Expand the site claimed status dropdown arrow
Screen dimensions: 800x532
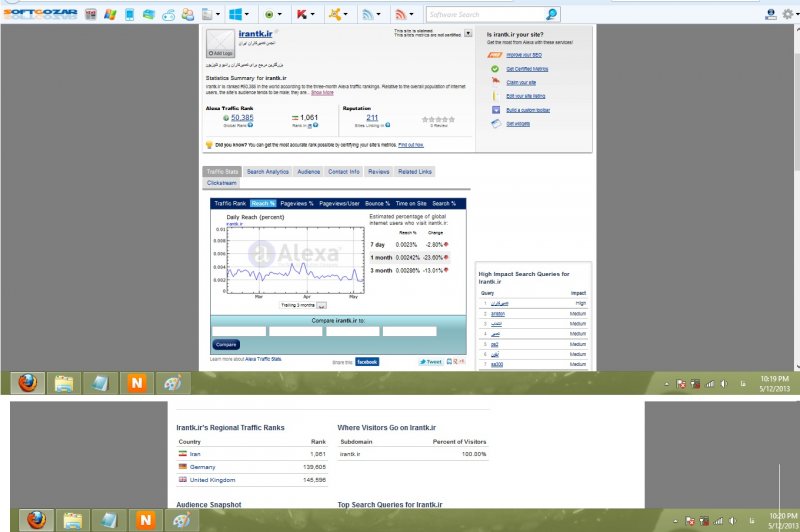[x=468, y=34]
